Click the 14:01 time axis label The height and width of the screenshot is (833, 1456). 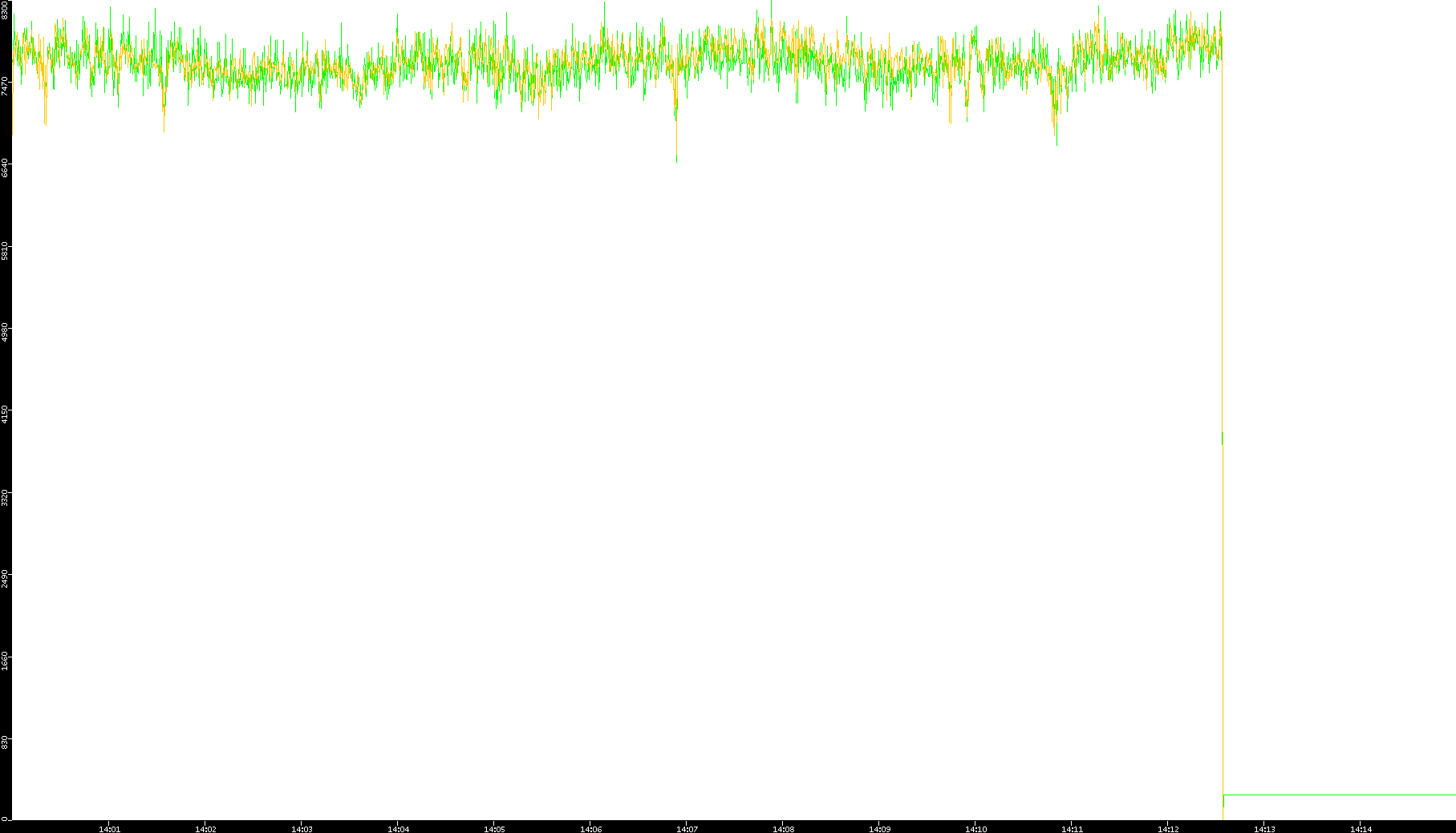pyautogui.click(x=109, y=829)
